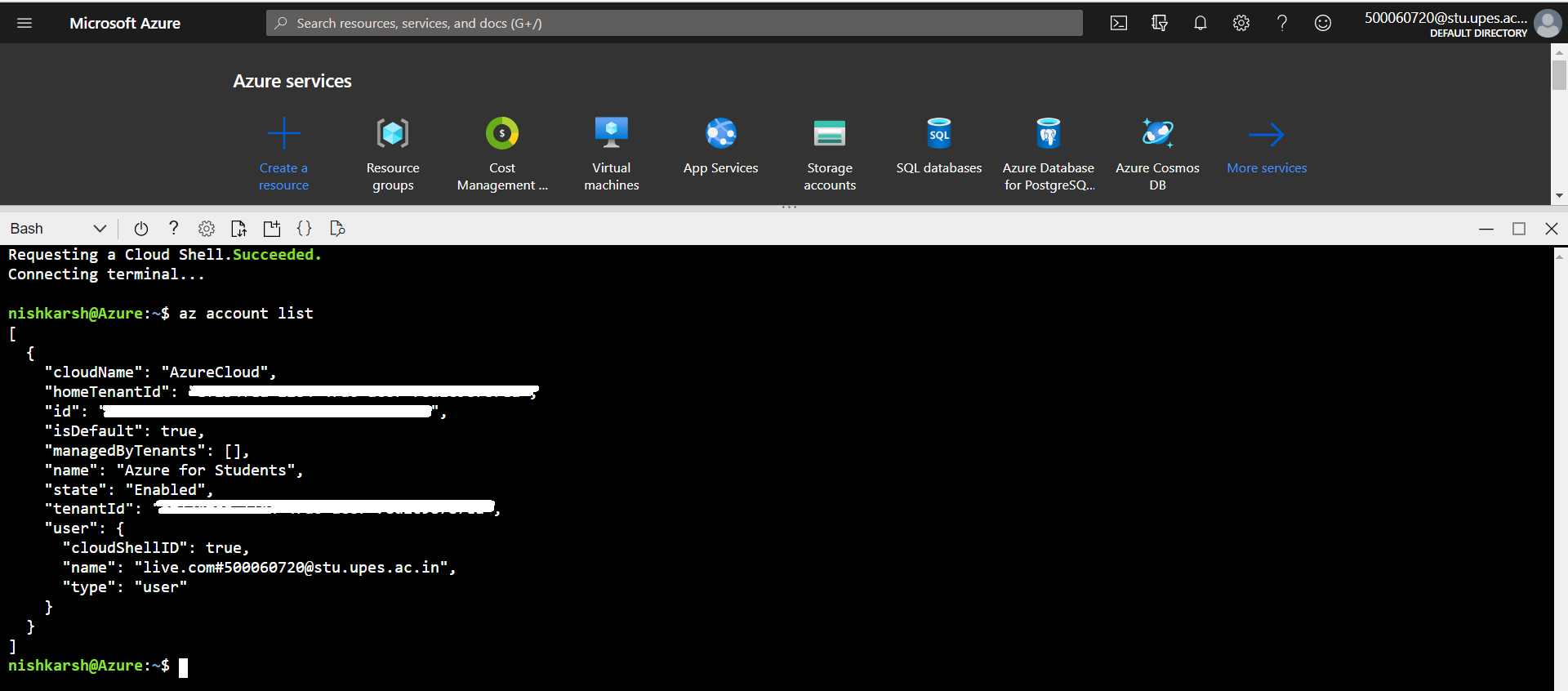
Task: Click the Create a resource plus icon
Action: [283, 133]
